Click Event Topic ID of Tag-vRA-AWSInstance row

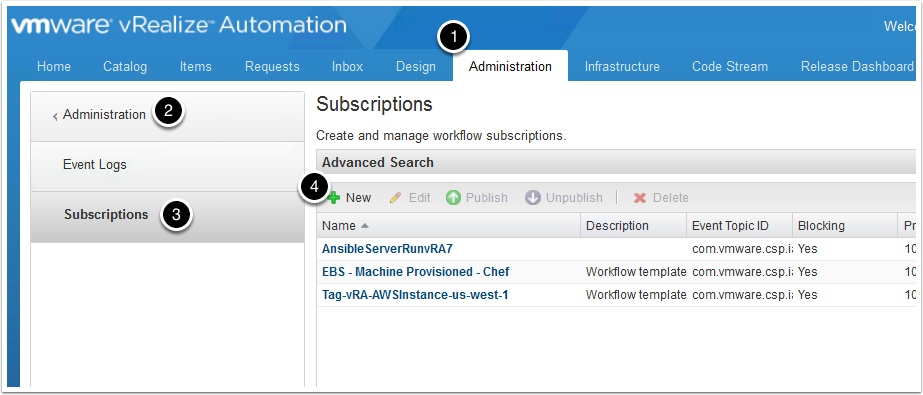742,295
